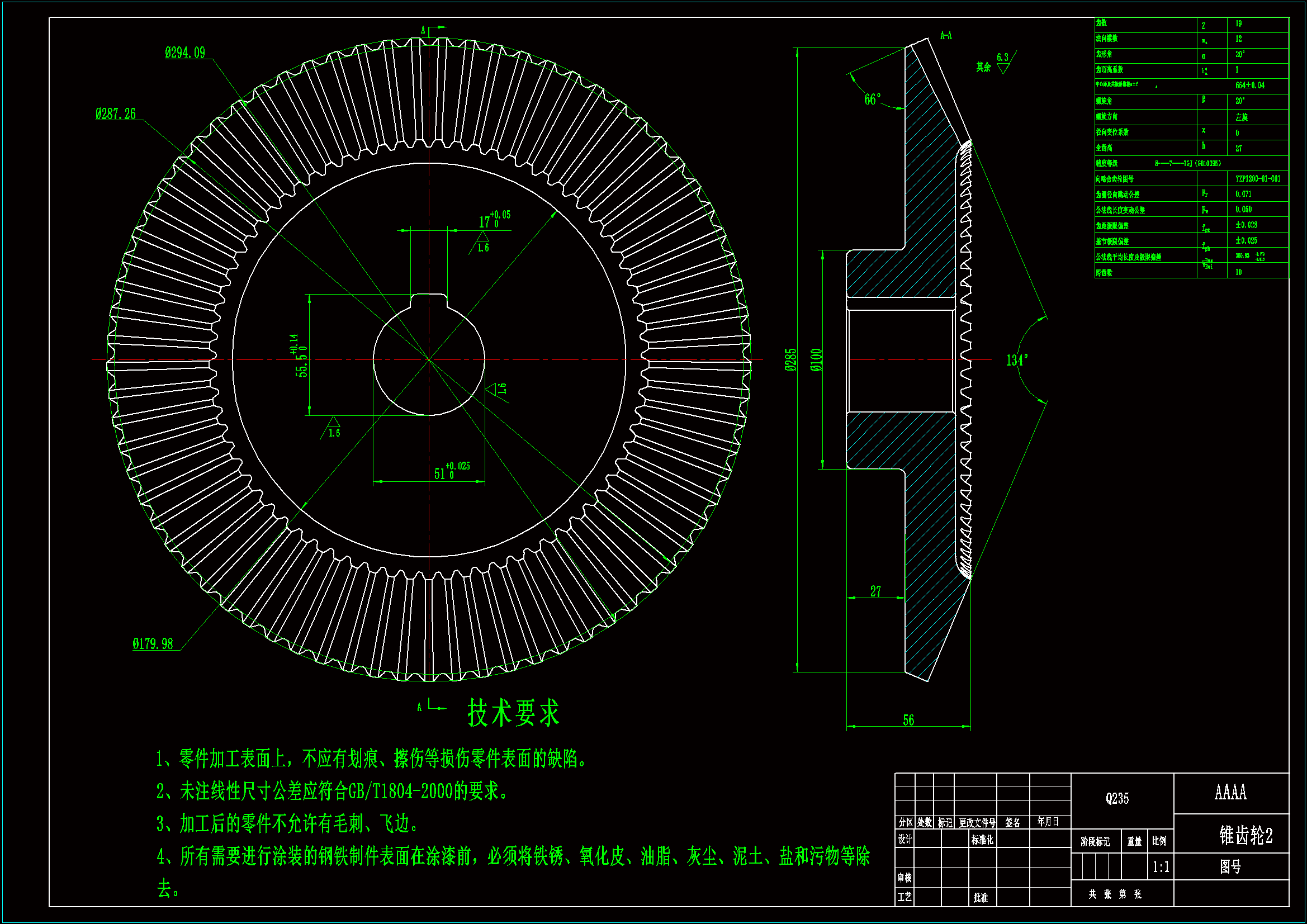Click the 锥齿轮2 part name cell
Viewport: 1307px width, 924px height.
[1246, 835]
